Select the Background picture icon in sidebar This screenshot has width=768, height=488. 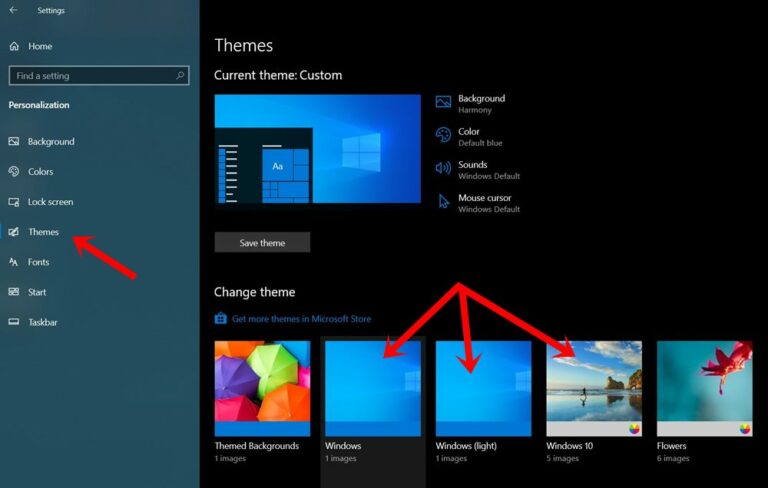(x=14, y=142)
